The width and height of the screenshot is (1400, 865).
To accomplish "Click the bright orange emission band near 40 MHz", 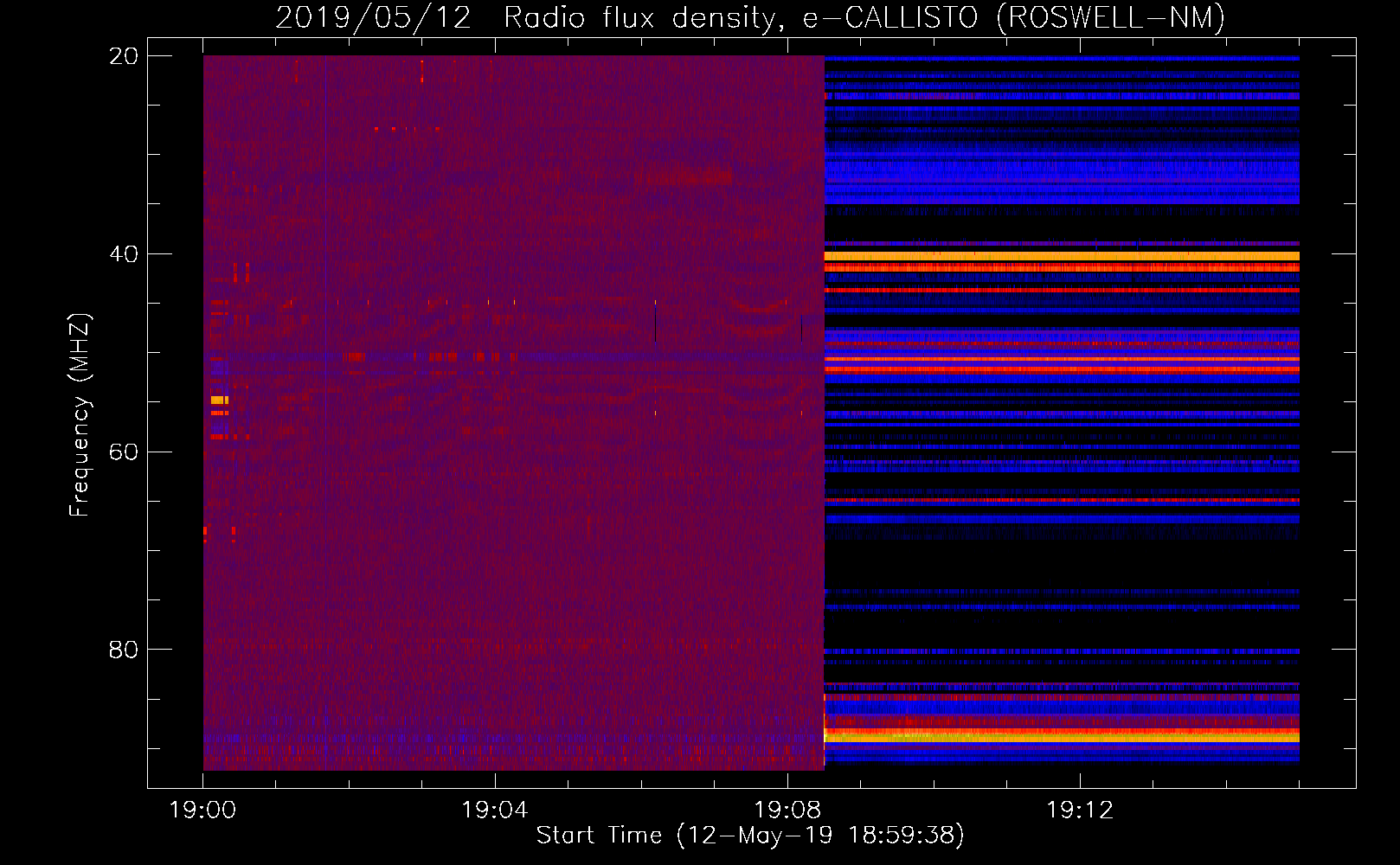I will [1062, 257].
